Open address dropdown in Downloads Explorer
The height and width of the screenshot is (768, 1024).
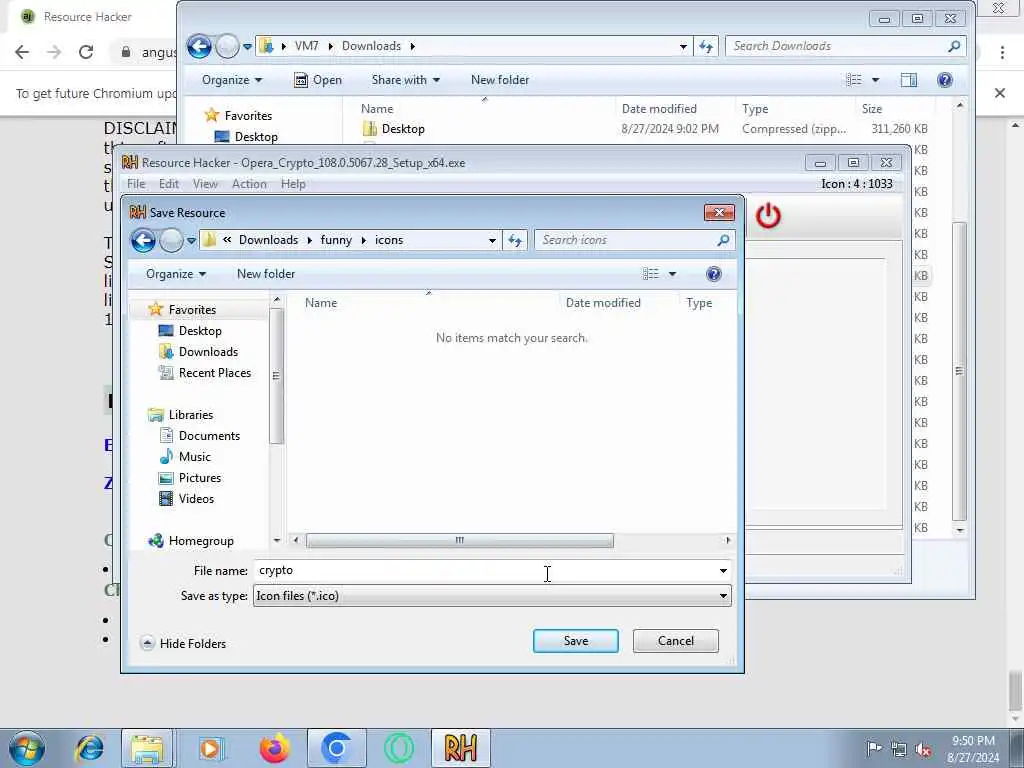click(683, 46)
